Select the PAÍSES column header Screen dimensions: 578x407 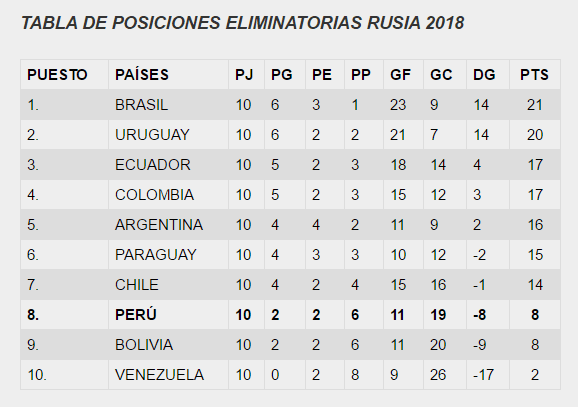pos(142,75)
